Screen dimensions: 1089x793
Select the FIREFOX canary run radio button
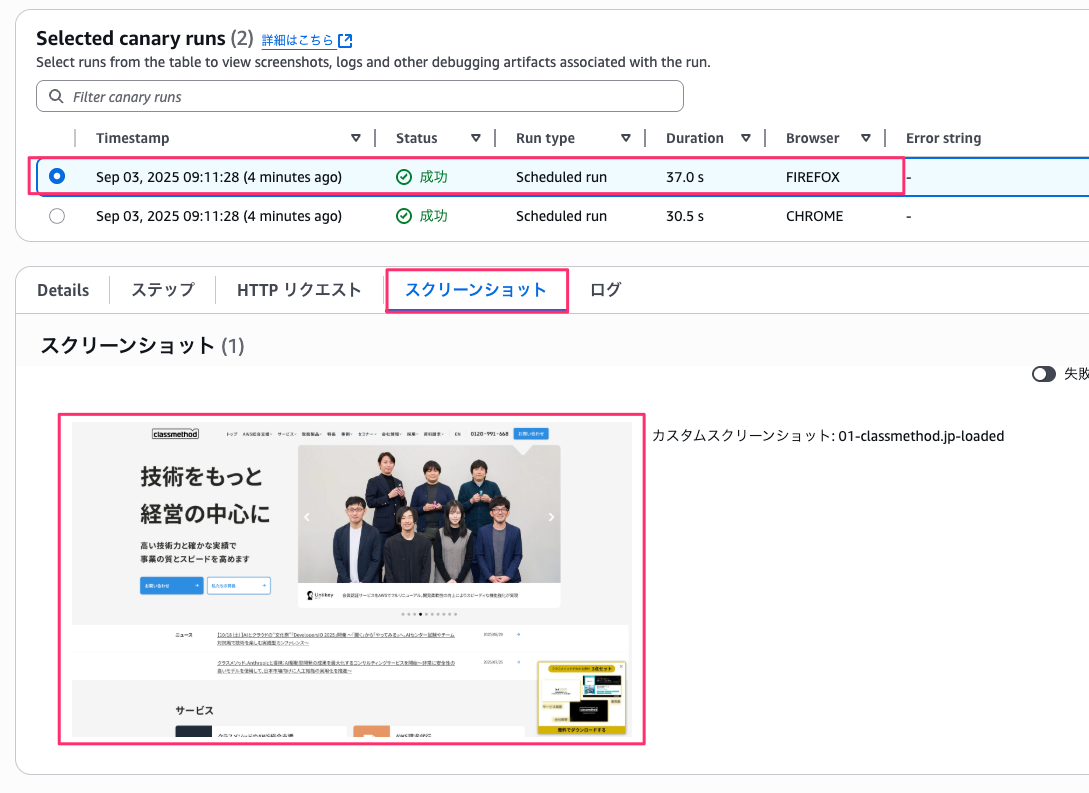[x=57, y=176]
